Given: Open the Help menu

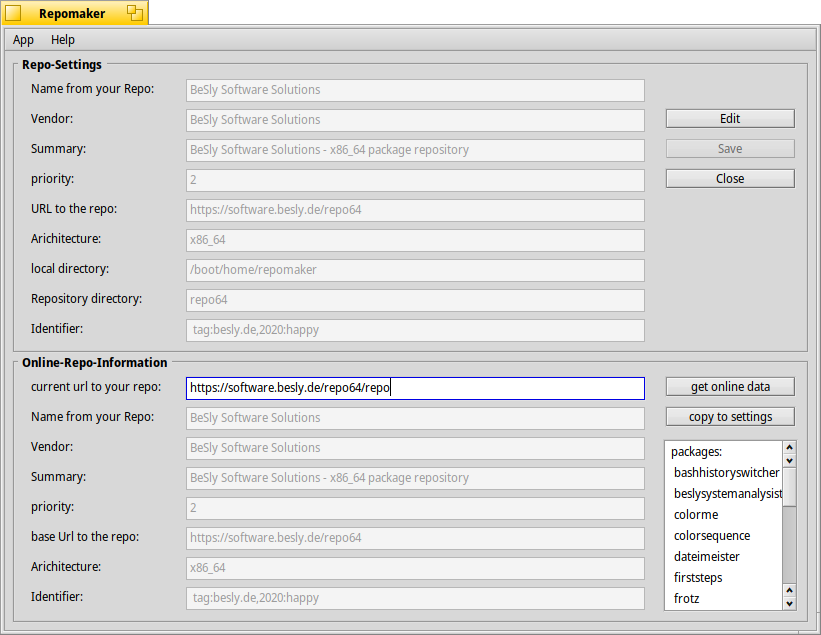Looking at the screenshot, I should tap(63, 40).
